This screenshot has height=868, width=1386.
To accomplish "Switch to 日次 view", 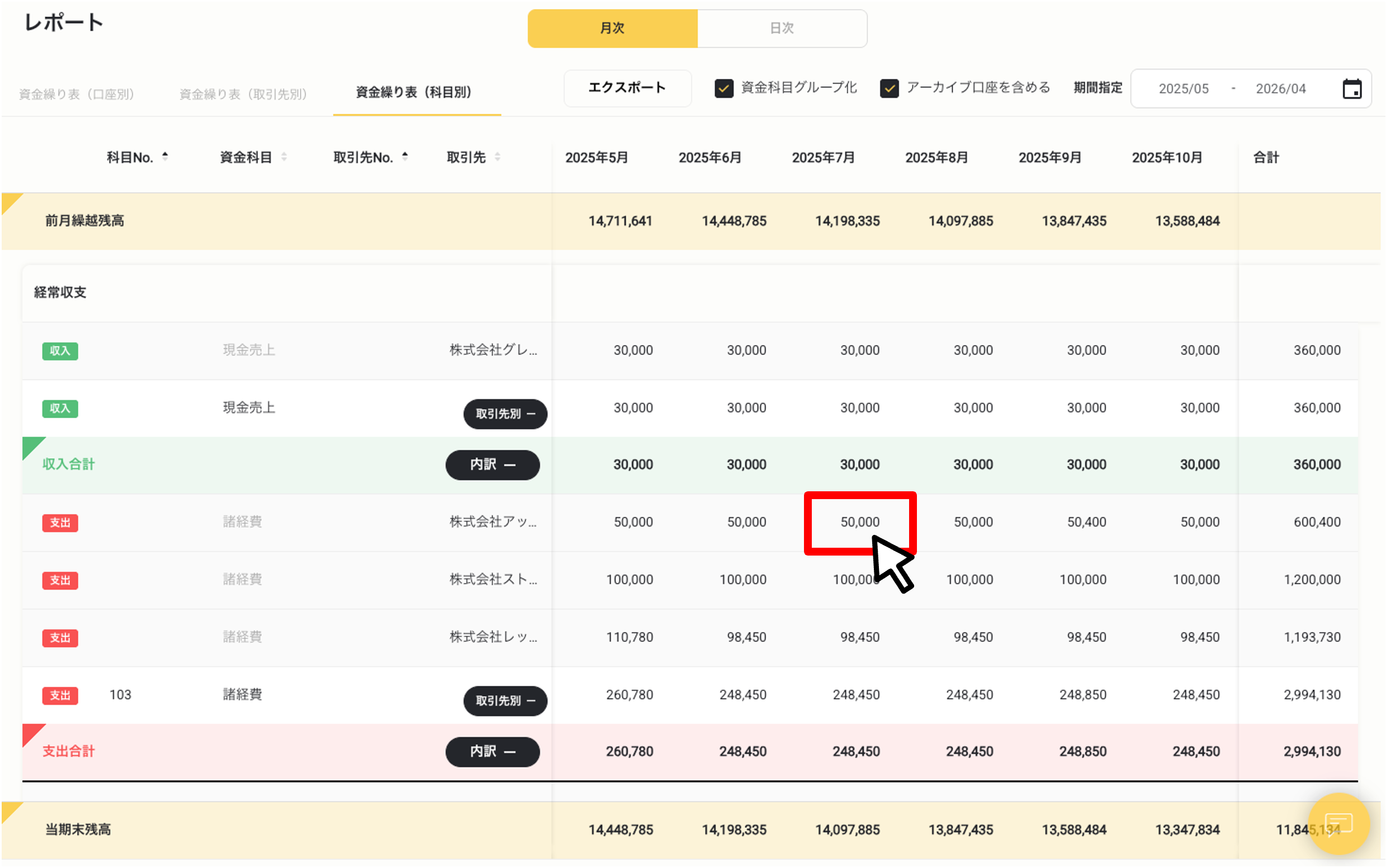I will pyautogui.click(x=781, y=27).
